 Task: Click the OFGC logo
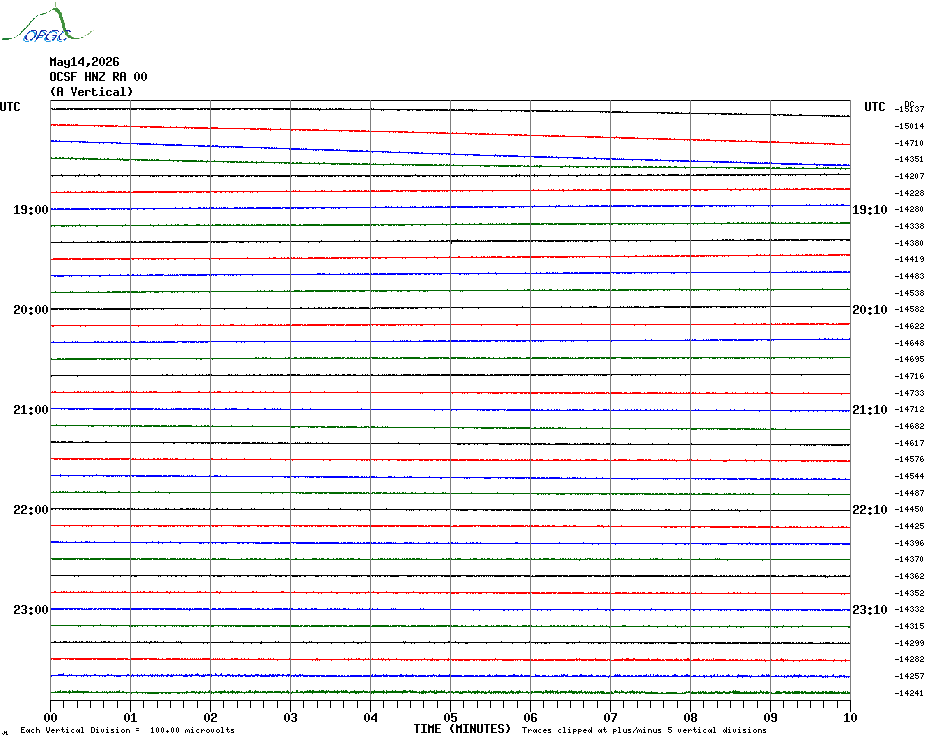click(47, 24)
